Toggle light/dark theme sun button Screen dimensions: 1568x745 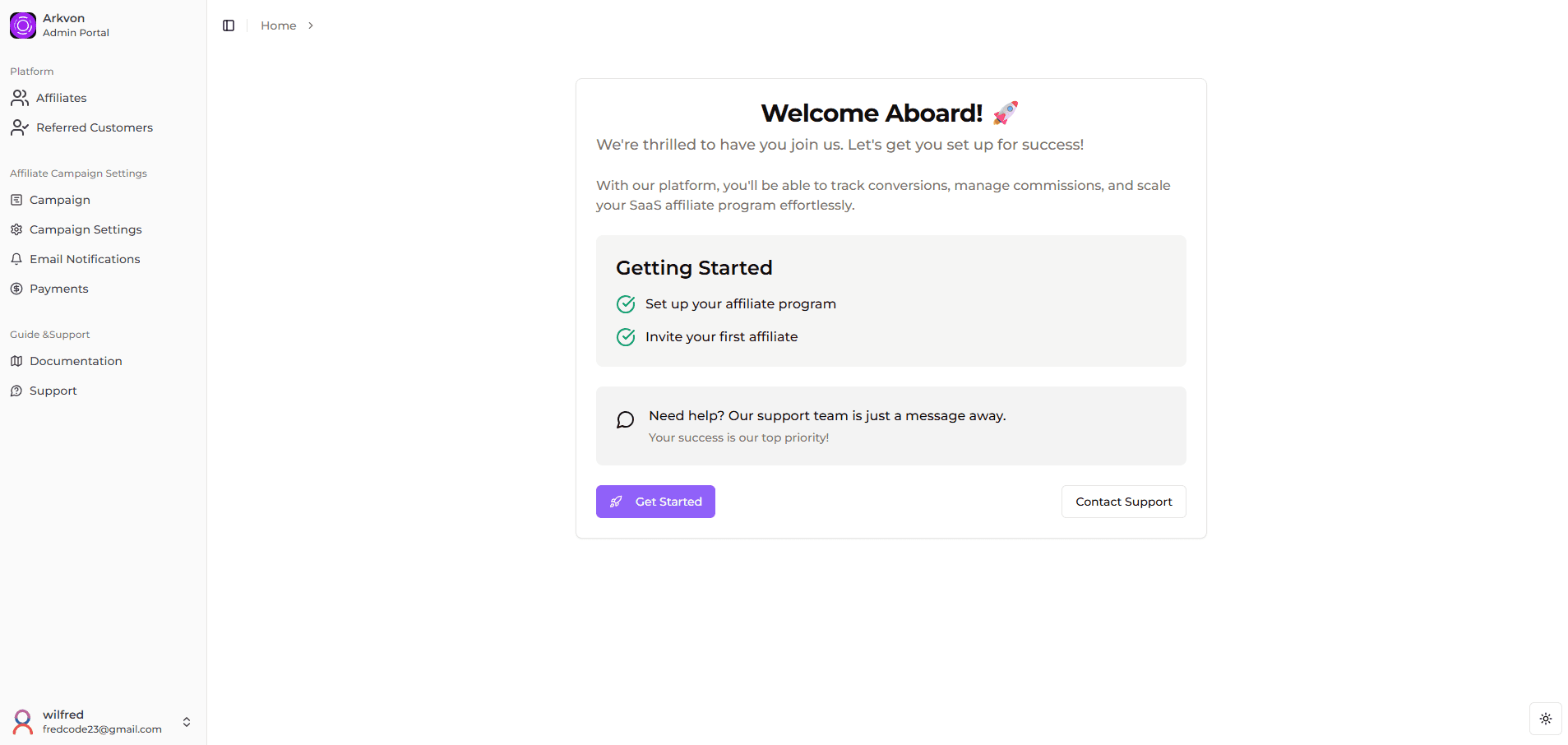pos(1546,719)
